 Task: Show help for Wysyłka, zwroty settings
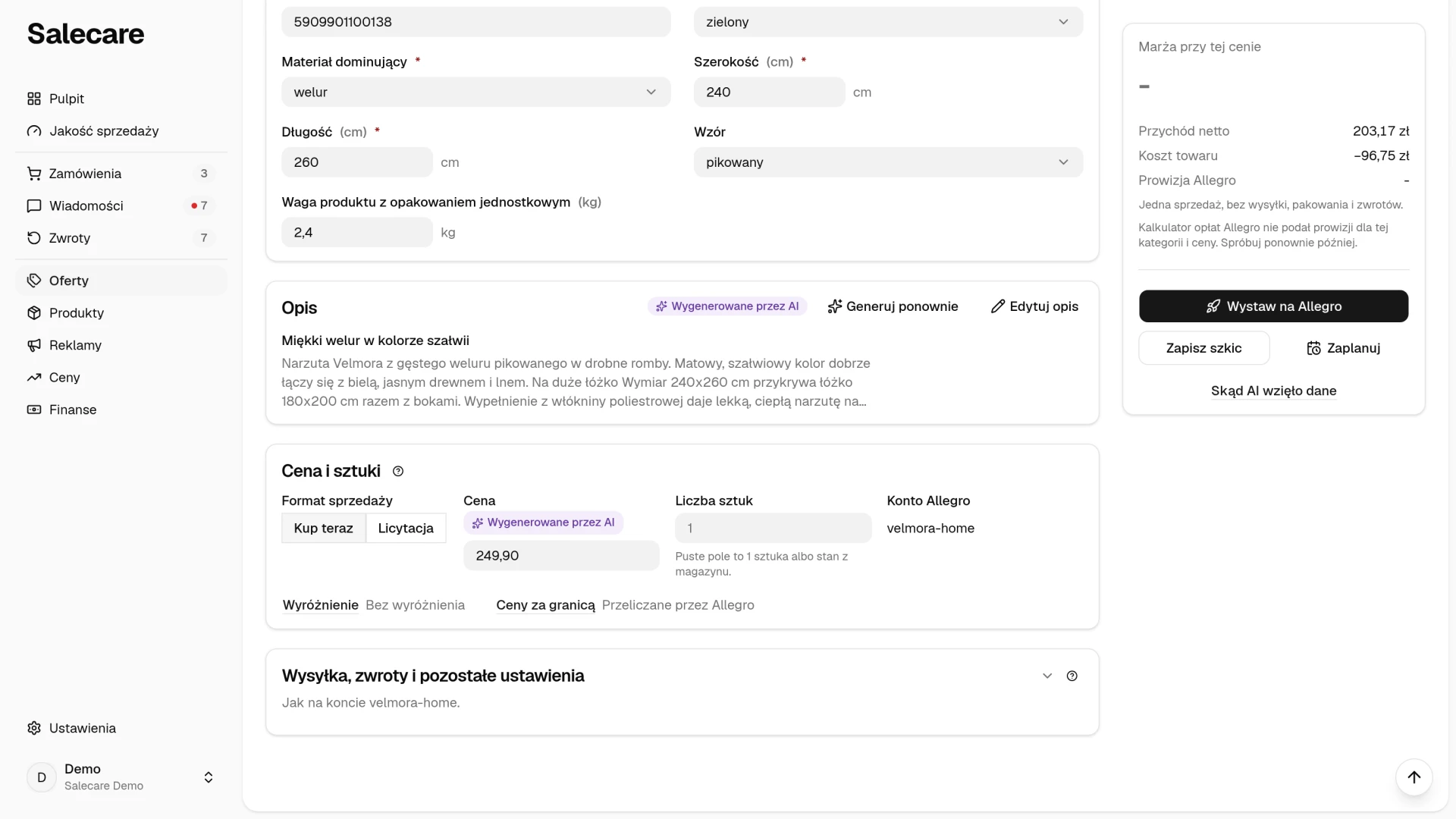(1072, 676)
